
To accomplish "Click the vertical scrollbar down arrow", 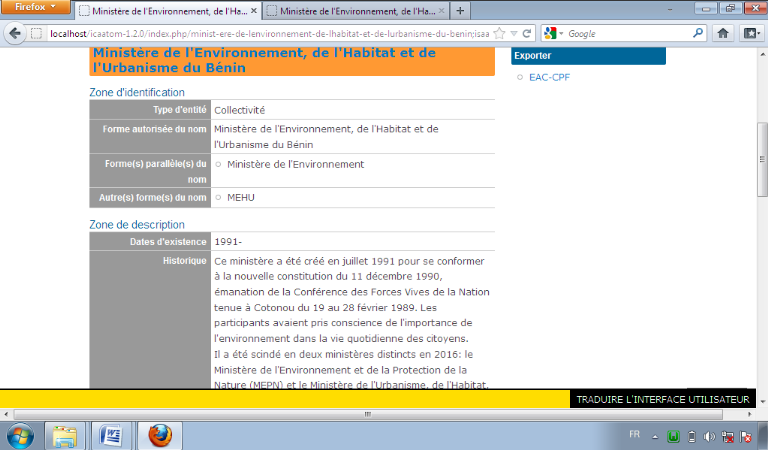I will tap(762, 402).
